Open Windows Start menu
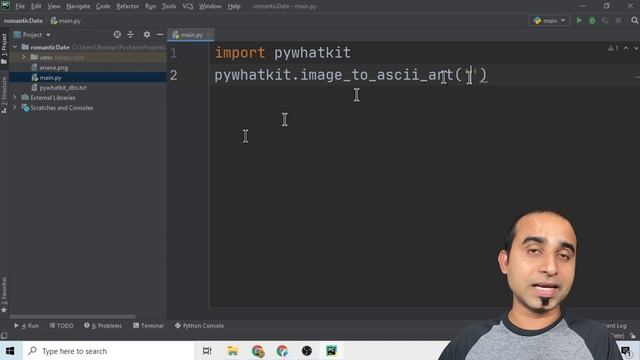 pos(10,351)
